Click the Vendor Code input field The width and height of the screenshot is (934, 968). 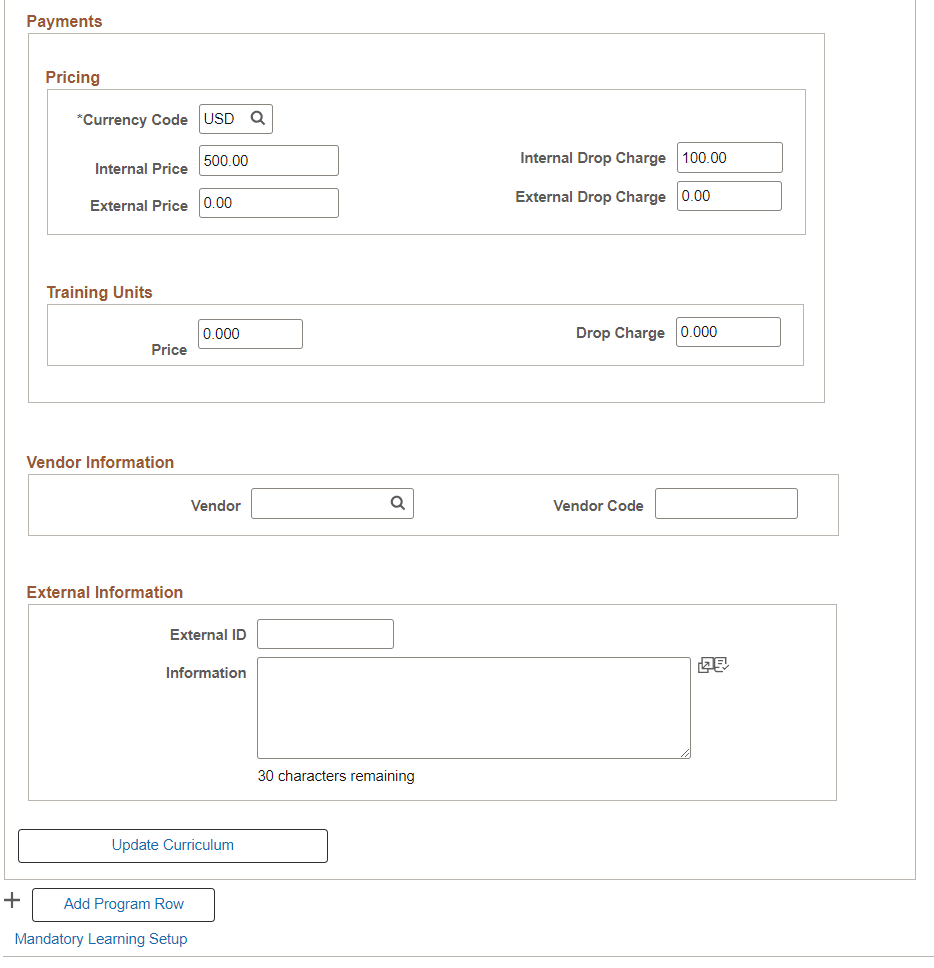[726, 504]
